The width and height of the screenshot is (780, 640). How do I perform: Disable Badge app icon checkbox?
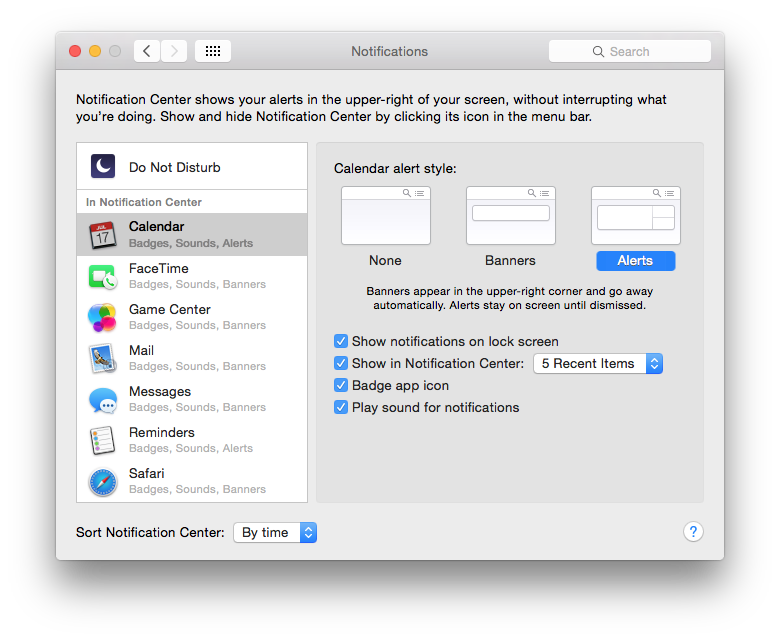(341, 385)
